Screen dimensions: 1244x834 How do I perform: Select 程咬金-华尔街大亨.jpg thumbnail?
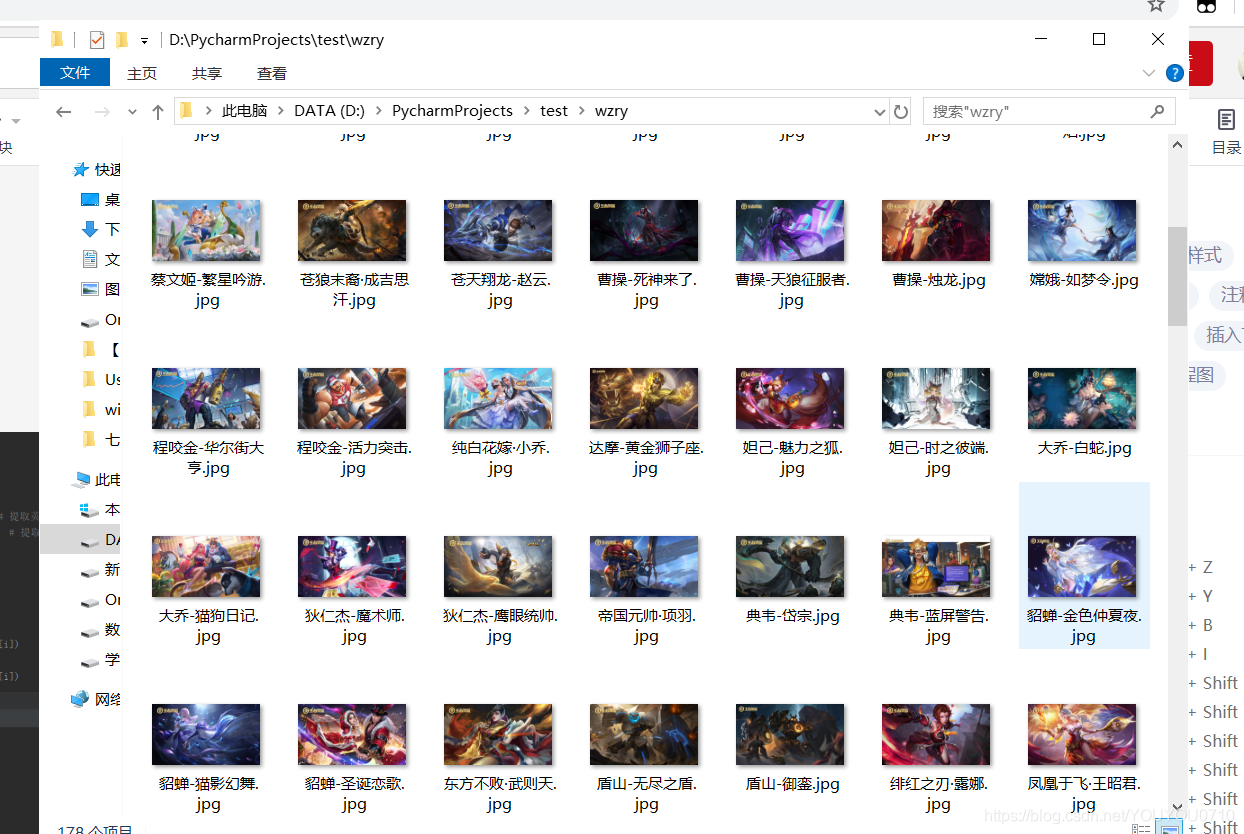click(x=206, y=399)
